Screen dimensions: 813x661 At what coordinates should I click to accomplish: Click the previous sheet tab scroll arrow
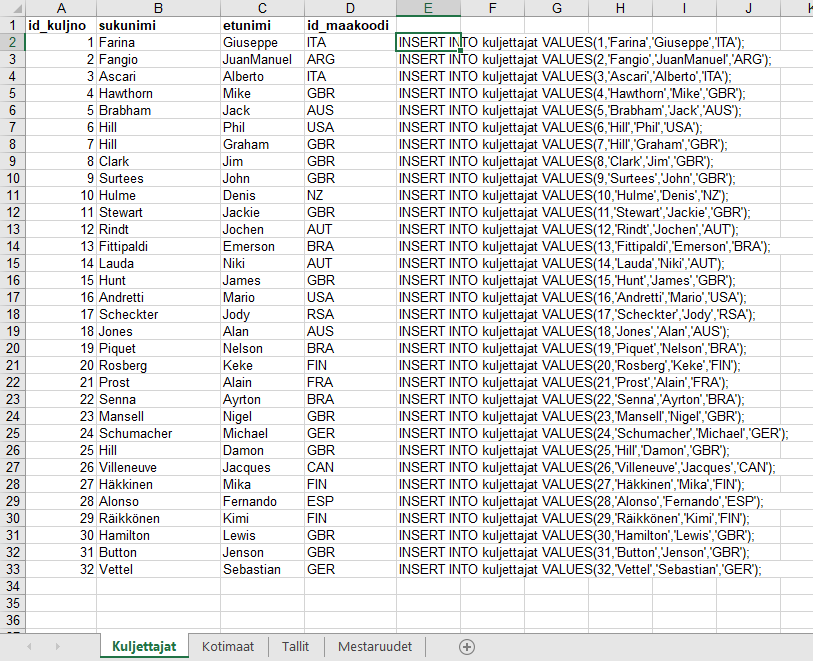pos(29,647)
